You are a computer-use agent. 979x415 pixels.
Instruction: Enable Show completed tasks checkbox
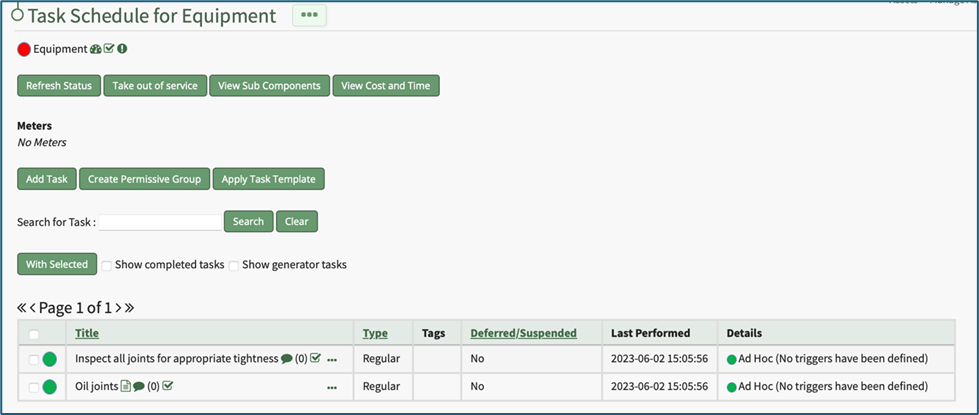[x=106, y=265]
